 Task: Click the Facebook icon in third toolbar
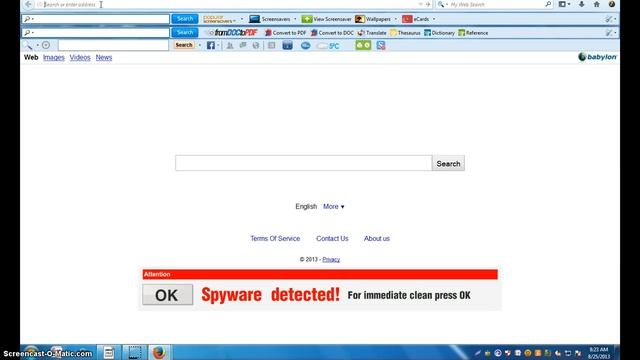pos(211,45)
